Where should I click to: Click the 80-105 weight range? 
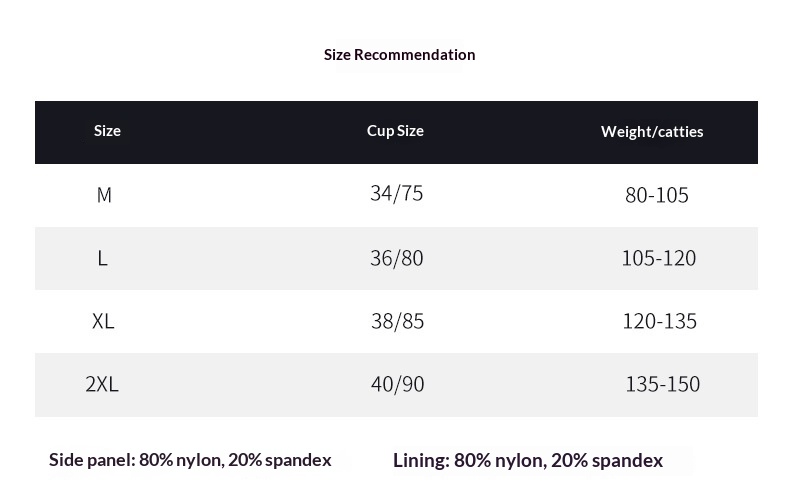[657, 195]
